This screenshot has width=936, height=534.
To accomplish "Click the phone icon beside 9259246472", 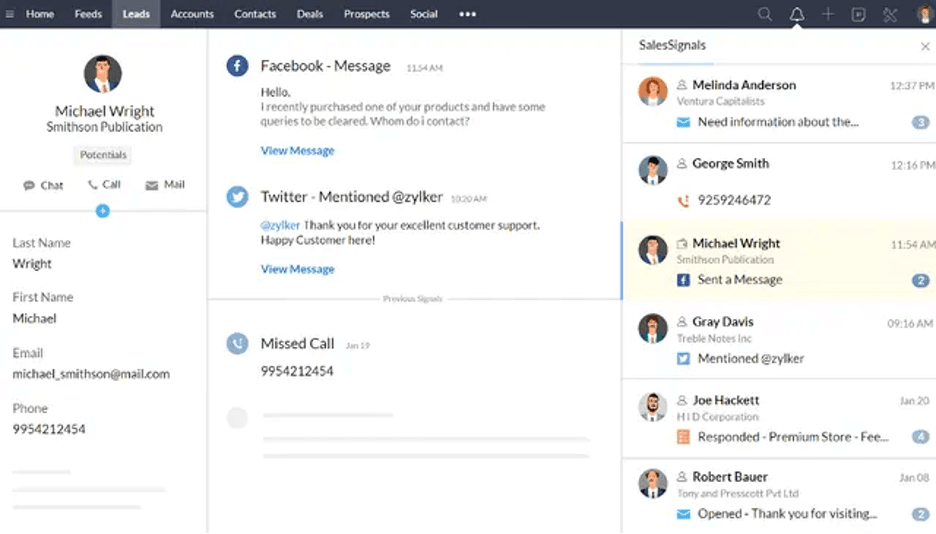I will (x=683, y=200).
